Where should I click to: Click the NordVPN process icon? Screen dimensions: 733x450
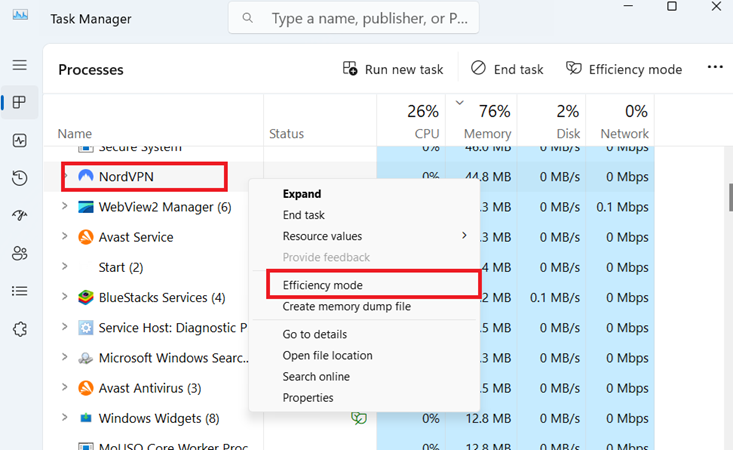(x=86, y=176)
